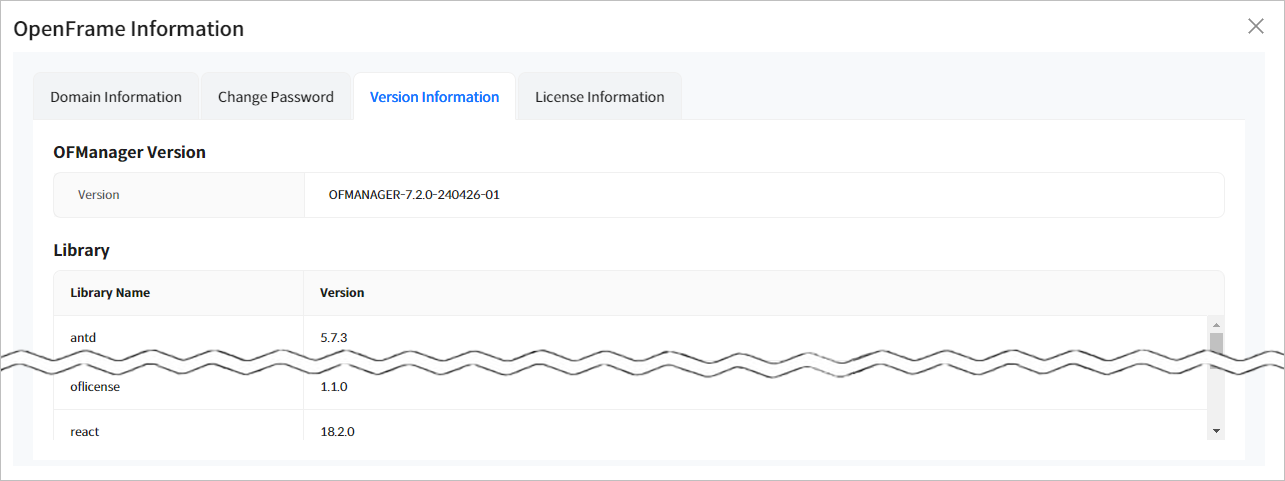1285x481 pixels.
Task: Click the OFMANAGER-7.2.0-240426-01 version value
Action: (414, 195)
